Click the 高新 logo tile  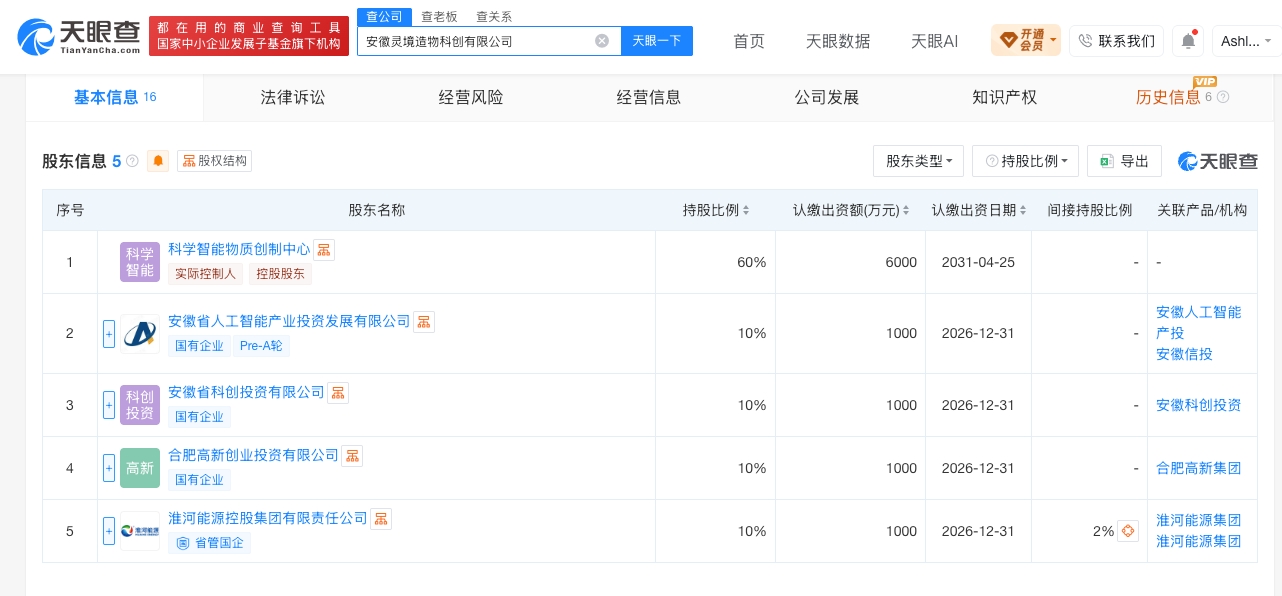140,468
